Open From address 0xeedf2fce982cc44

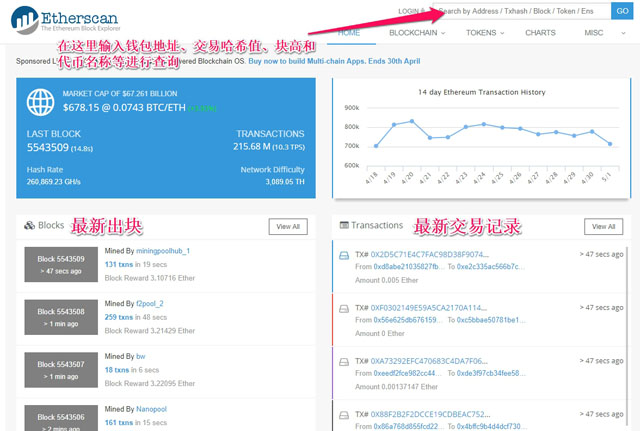click(x=407, y=373)
